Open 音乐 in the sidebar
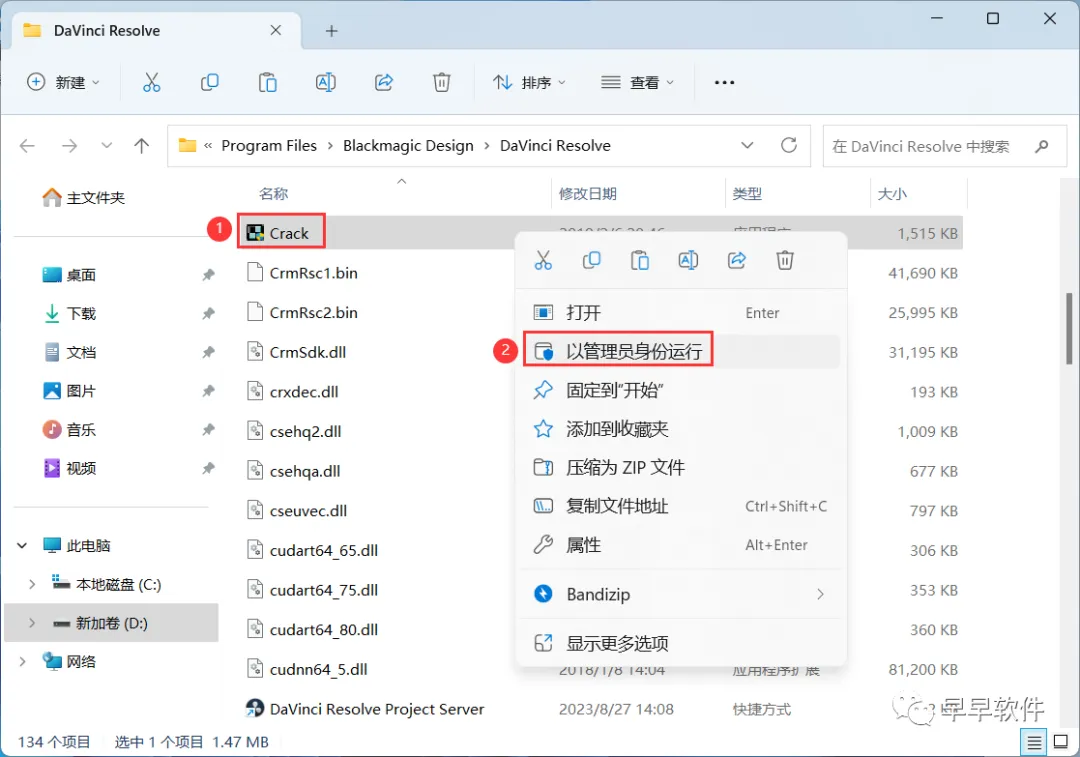Image resolution: width=1080 pixels, height=757 pixels. point(69,430)
